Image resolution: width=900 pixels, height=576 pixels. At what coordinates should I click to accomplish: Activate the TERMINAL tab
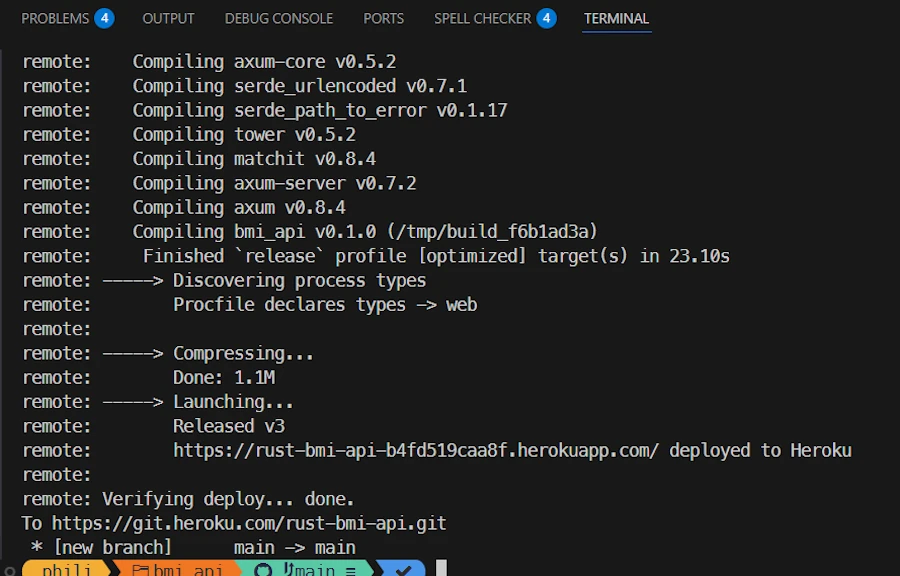[616, 18]
